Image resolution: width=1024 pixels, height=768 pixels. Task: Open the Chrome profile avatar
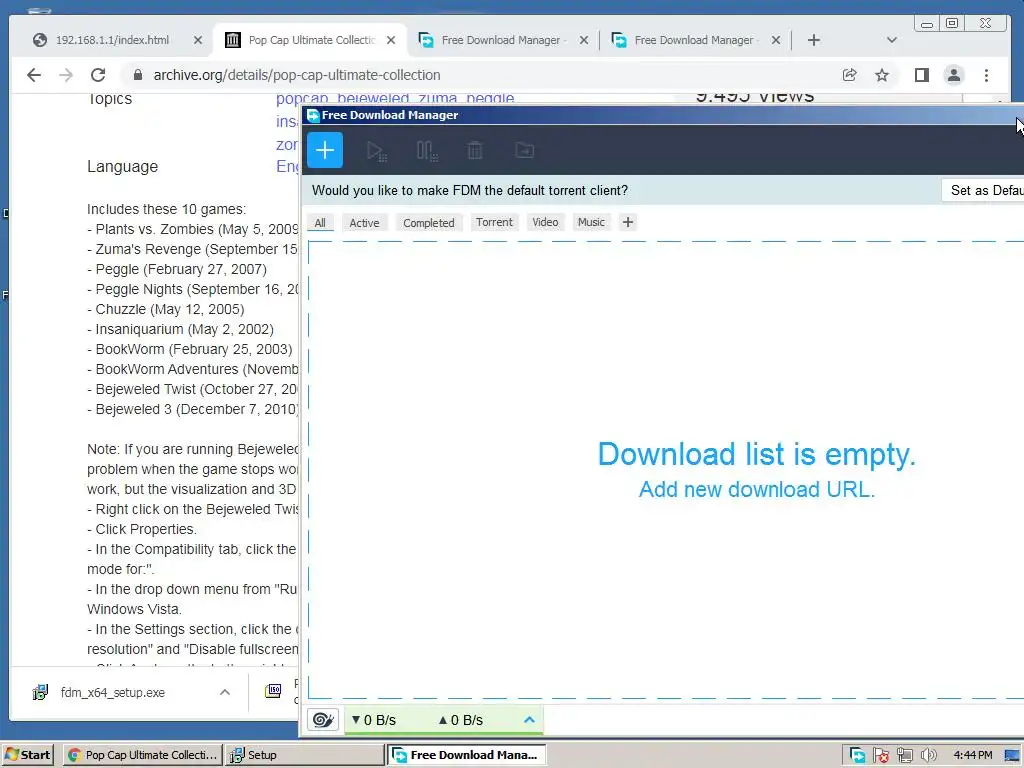[954, 75]
